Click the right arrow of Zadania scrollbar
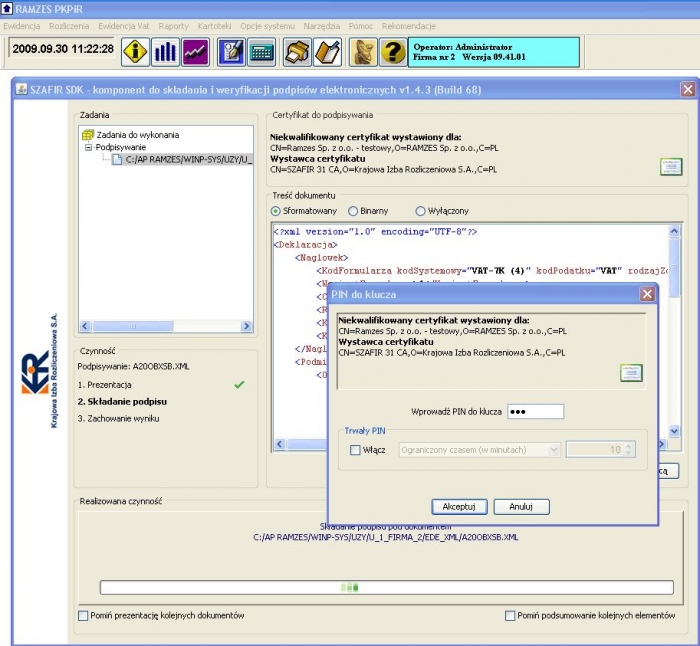This screenshot has width=700, height=646. point(246,326)
